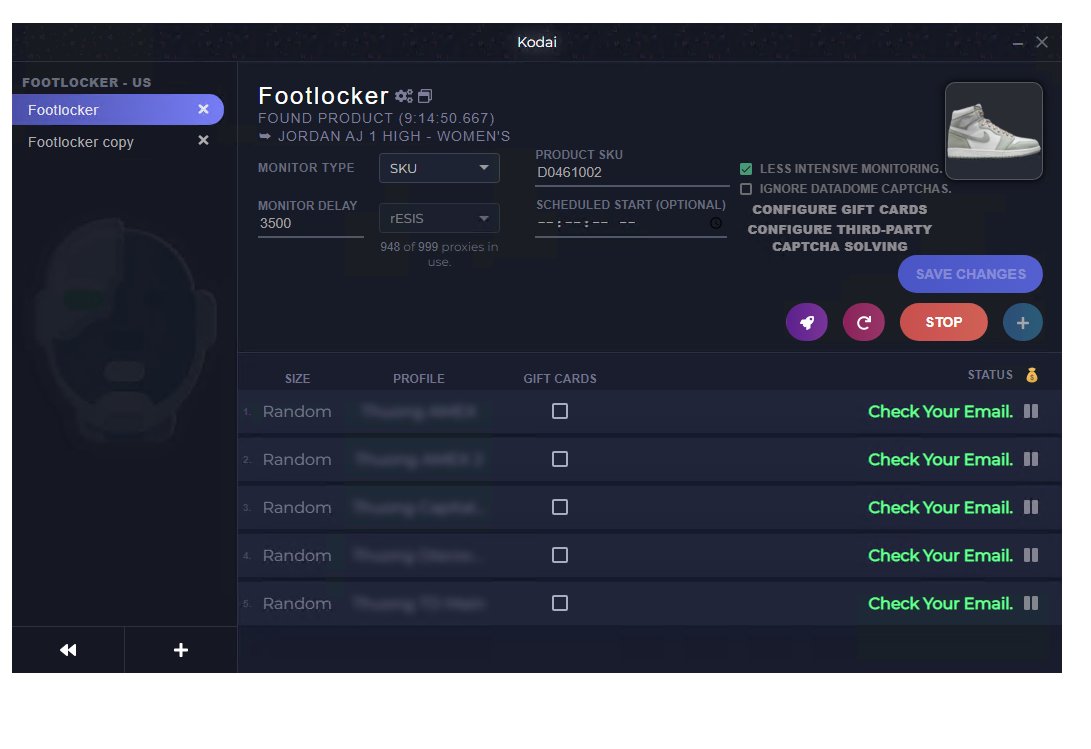Select the Footlocker task group in sidebar
The width and height of the screenshot is (1091, 749).
118,110
